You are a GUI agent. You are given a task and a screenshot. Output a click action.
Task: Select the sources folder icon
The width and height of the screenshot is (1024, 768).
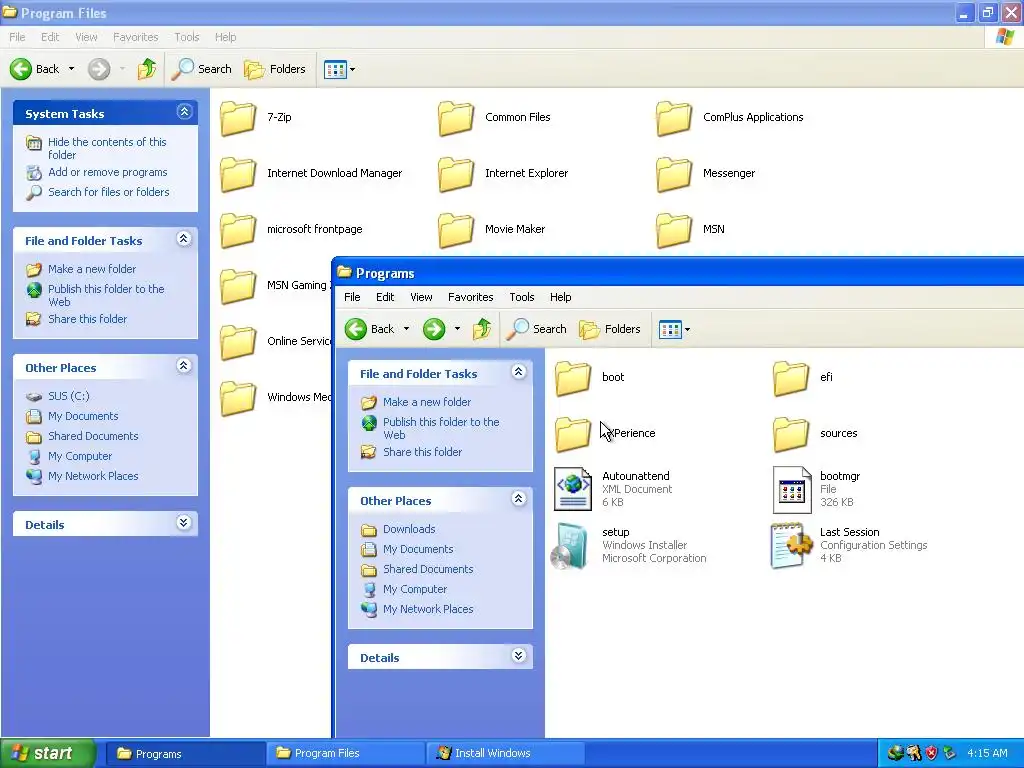[791, 434]
